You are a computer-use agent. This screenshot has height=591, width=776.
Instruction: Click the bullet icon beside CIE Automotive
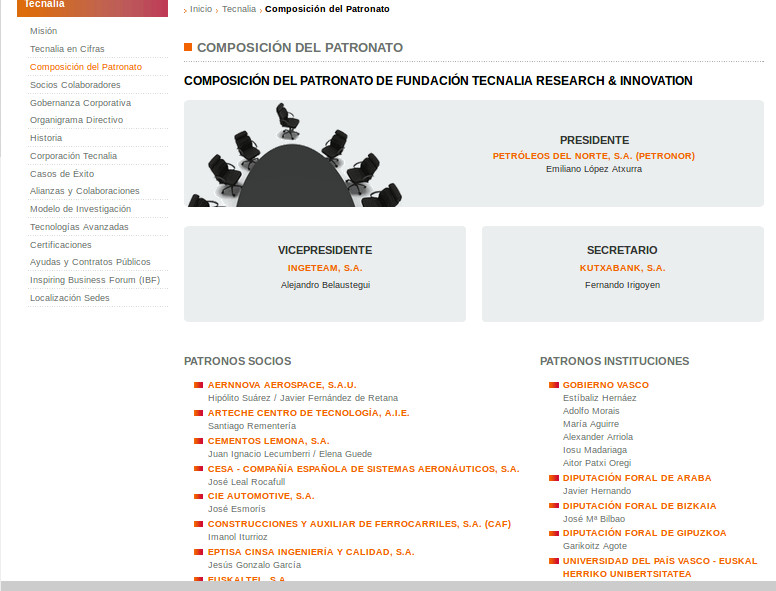coord(198,496)
